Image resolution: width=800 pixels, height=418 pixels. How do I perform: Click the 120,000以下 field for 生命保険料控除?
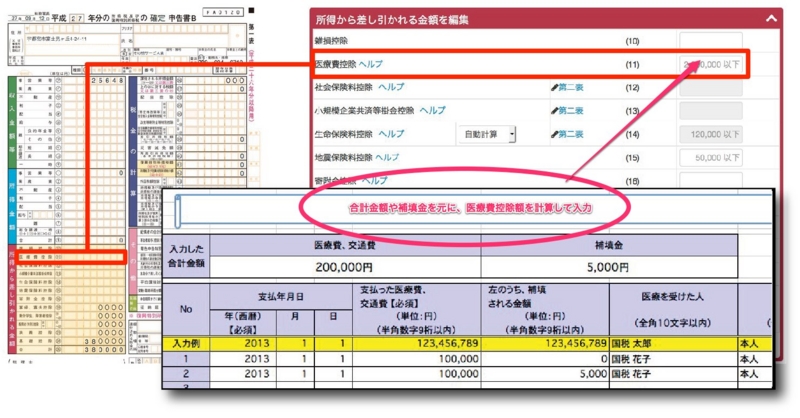711,134
